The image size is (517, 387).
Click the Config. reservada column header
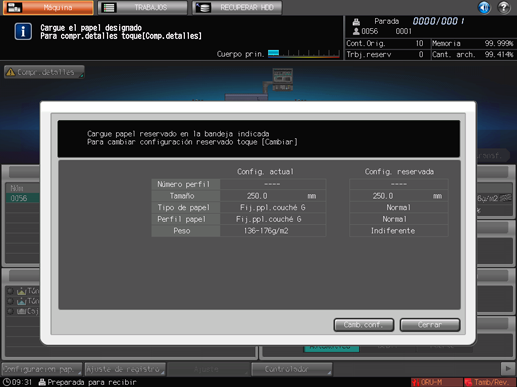[x=399, y=172]
